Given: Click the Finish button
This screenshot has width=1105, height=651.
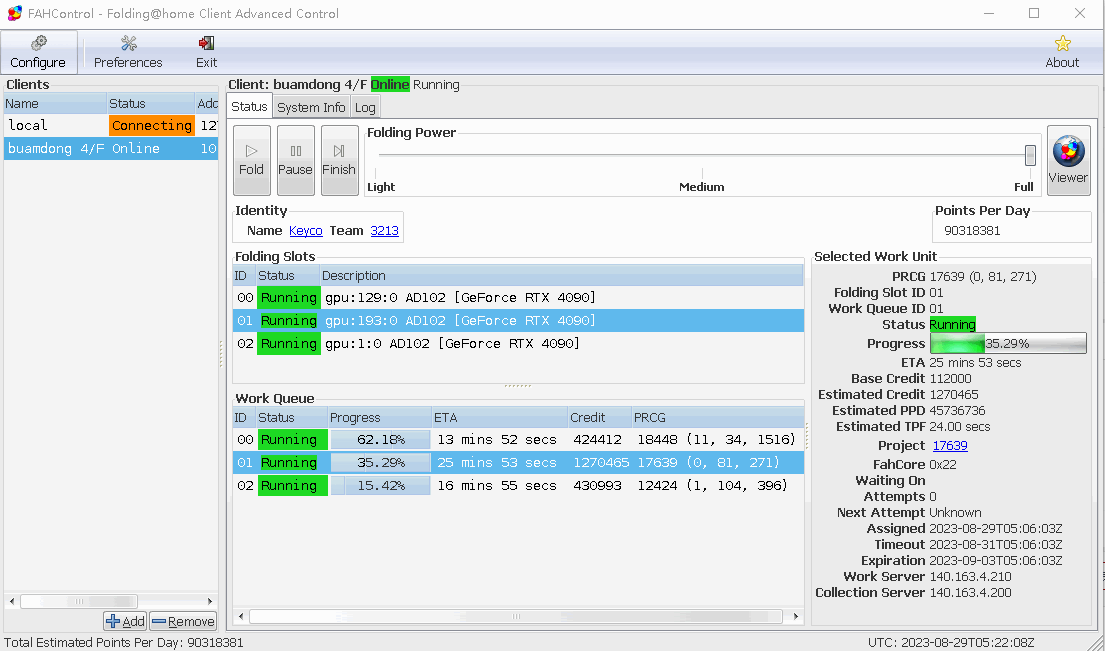Looking at the screenshot, I should 339,160.
